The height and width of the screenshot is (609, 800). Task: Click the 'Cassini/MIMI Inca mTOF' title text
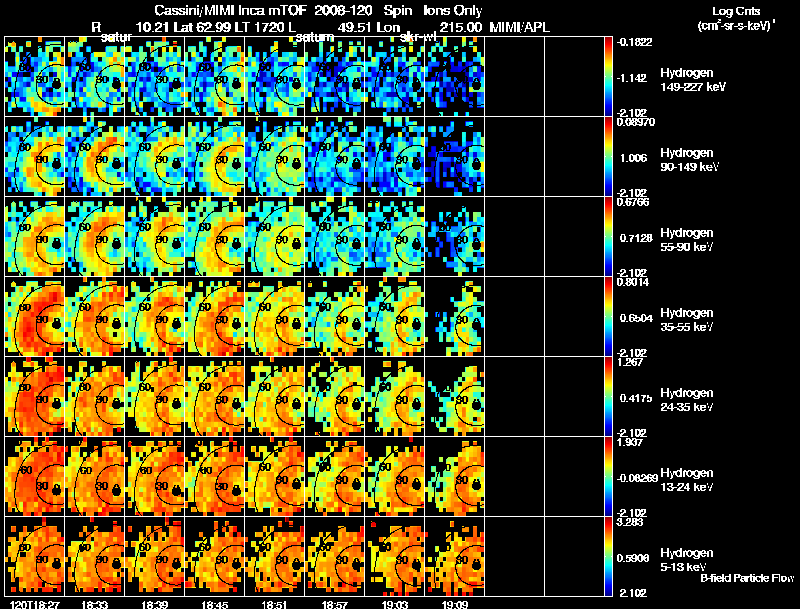(230, 10)
